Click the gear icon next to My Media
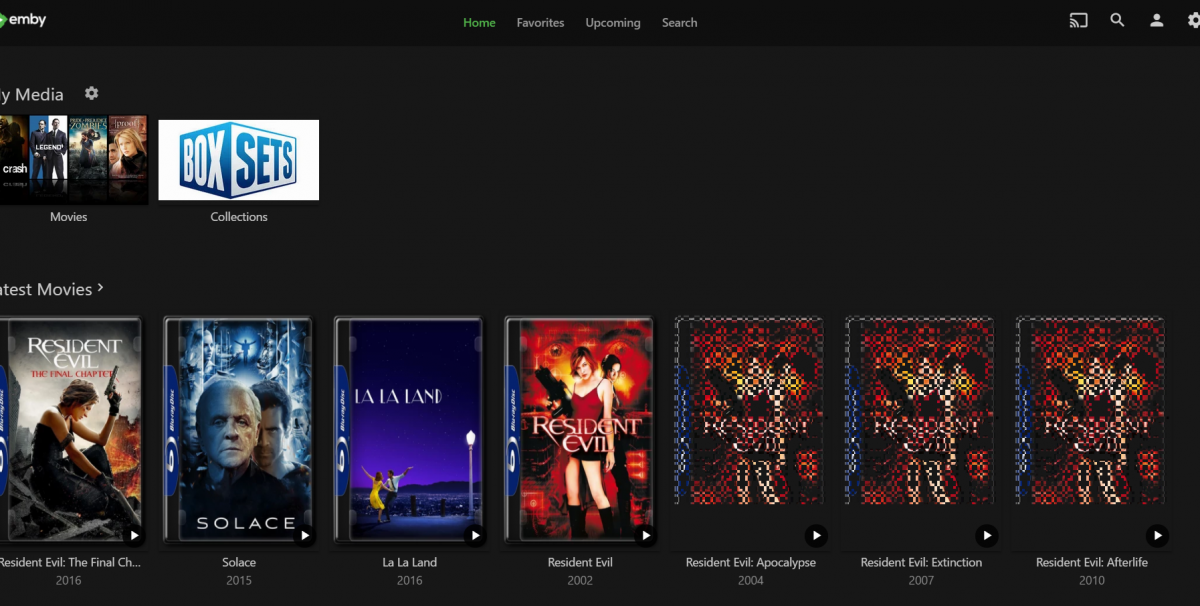This screenshot has height=606, width=1200. coord(91,93)
